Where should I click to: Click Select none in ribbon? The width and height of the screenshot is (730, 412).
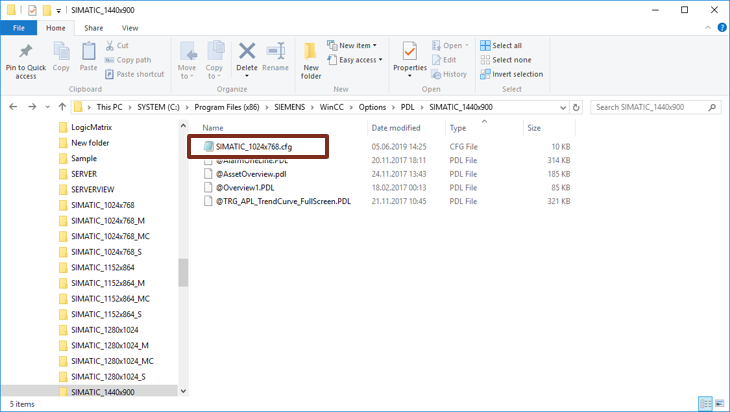point(506,60)
